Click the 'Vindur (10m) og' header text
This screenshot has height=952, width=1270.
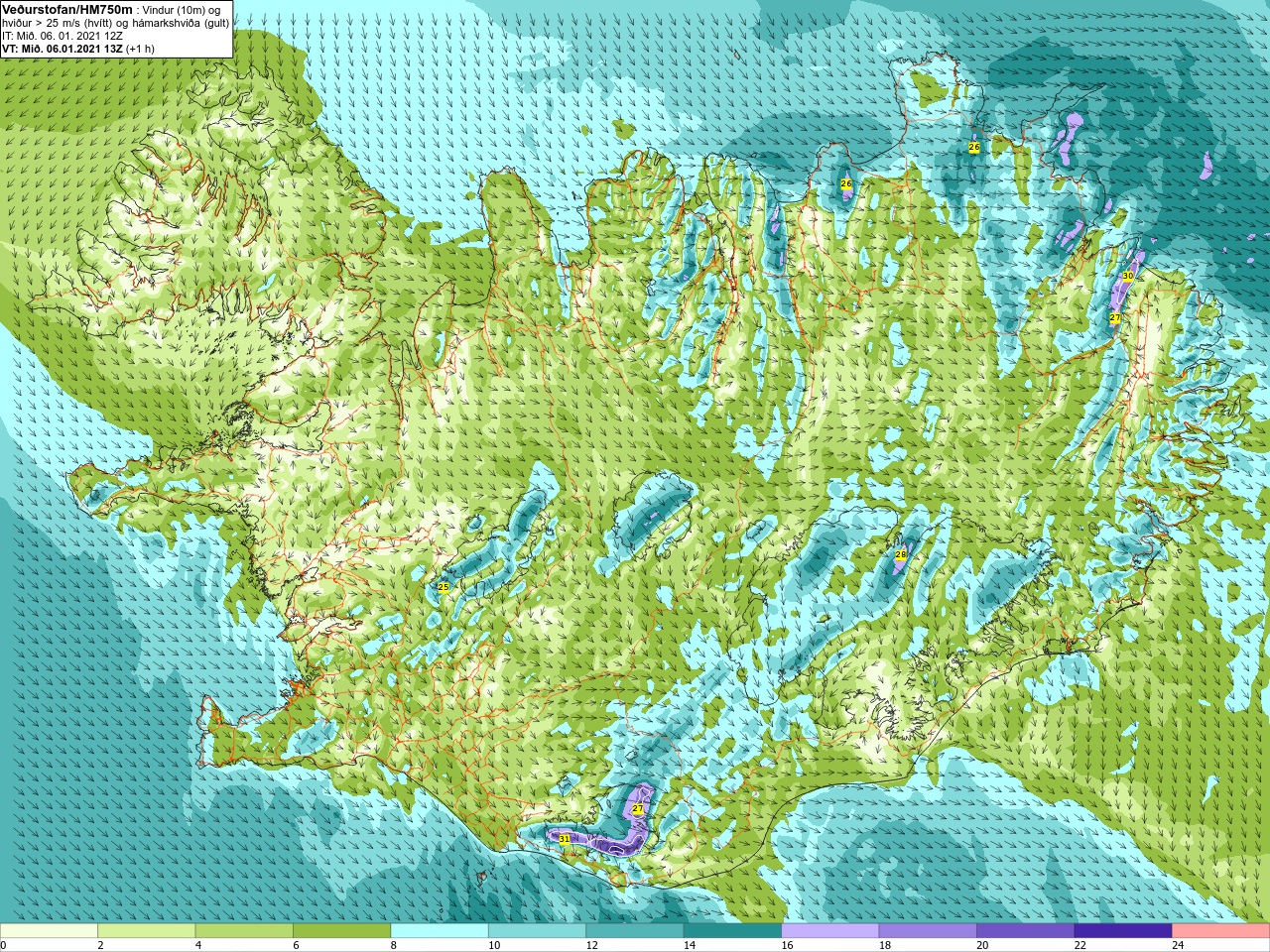tap(182, 9)
